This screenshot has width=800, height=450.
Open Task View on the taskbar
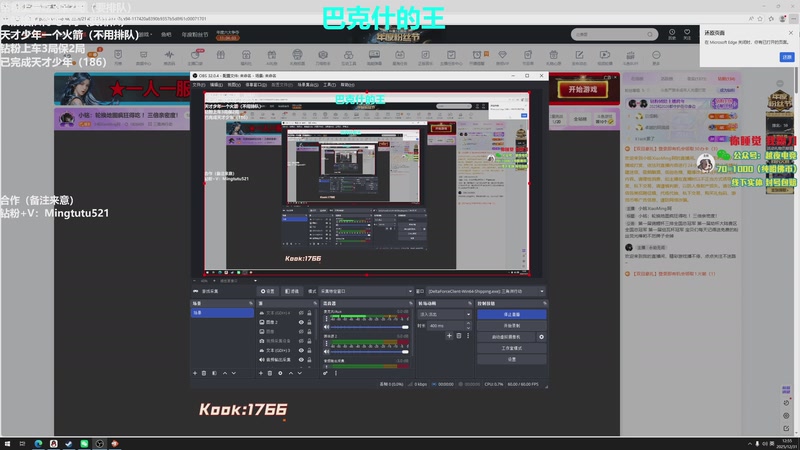(x=22, y=444)
